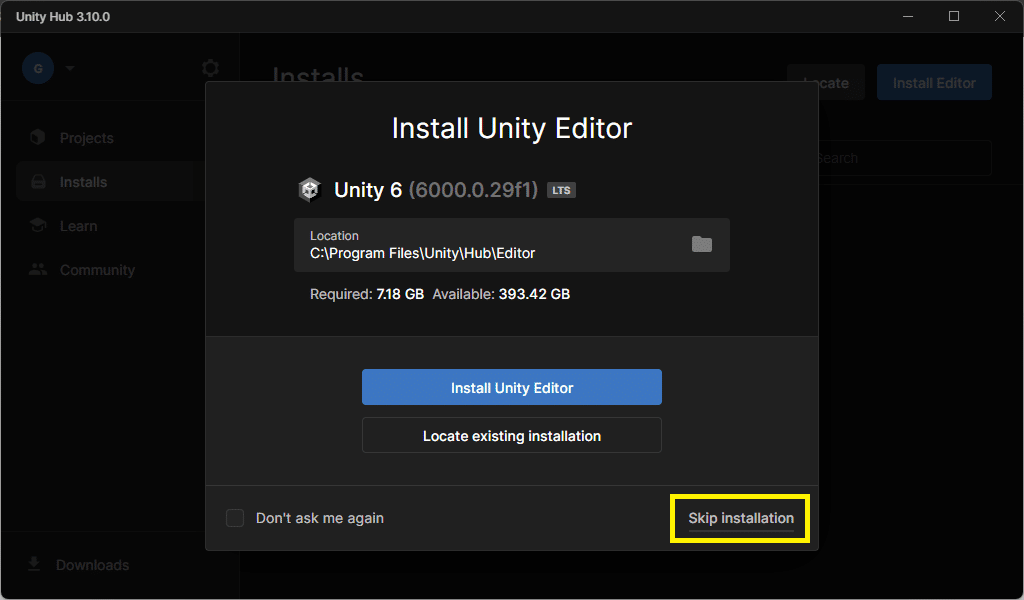Click the Locate button near top
Image resolution: width=1024 pixels, height=600 pixels.
(826, 82)
